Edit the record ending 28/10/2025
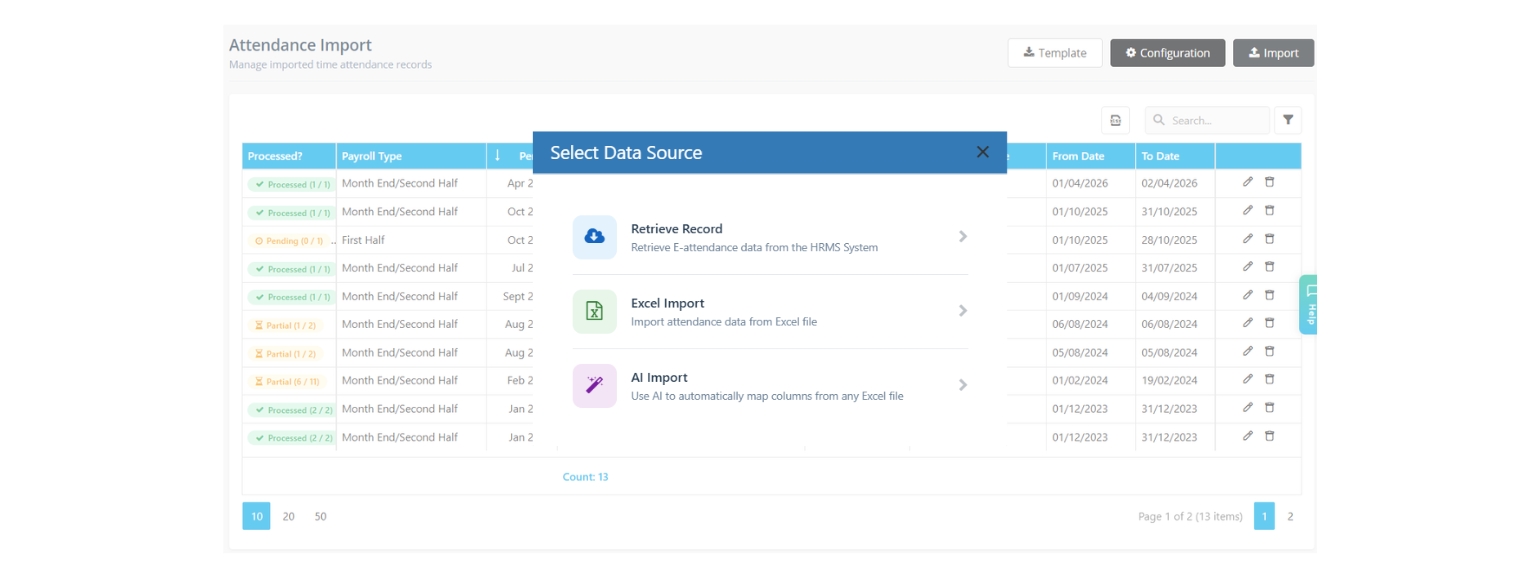Viewport: 1540px width, 578px height. click(1247, 238)
